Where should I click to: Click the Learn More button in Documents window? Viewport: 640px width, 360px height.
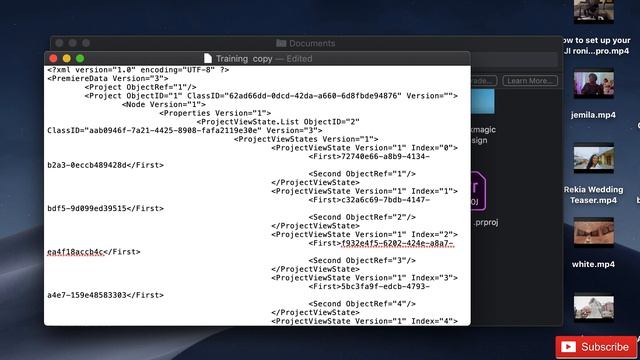click(530, 81)
